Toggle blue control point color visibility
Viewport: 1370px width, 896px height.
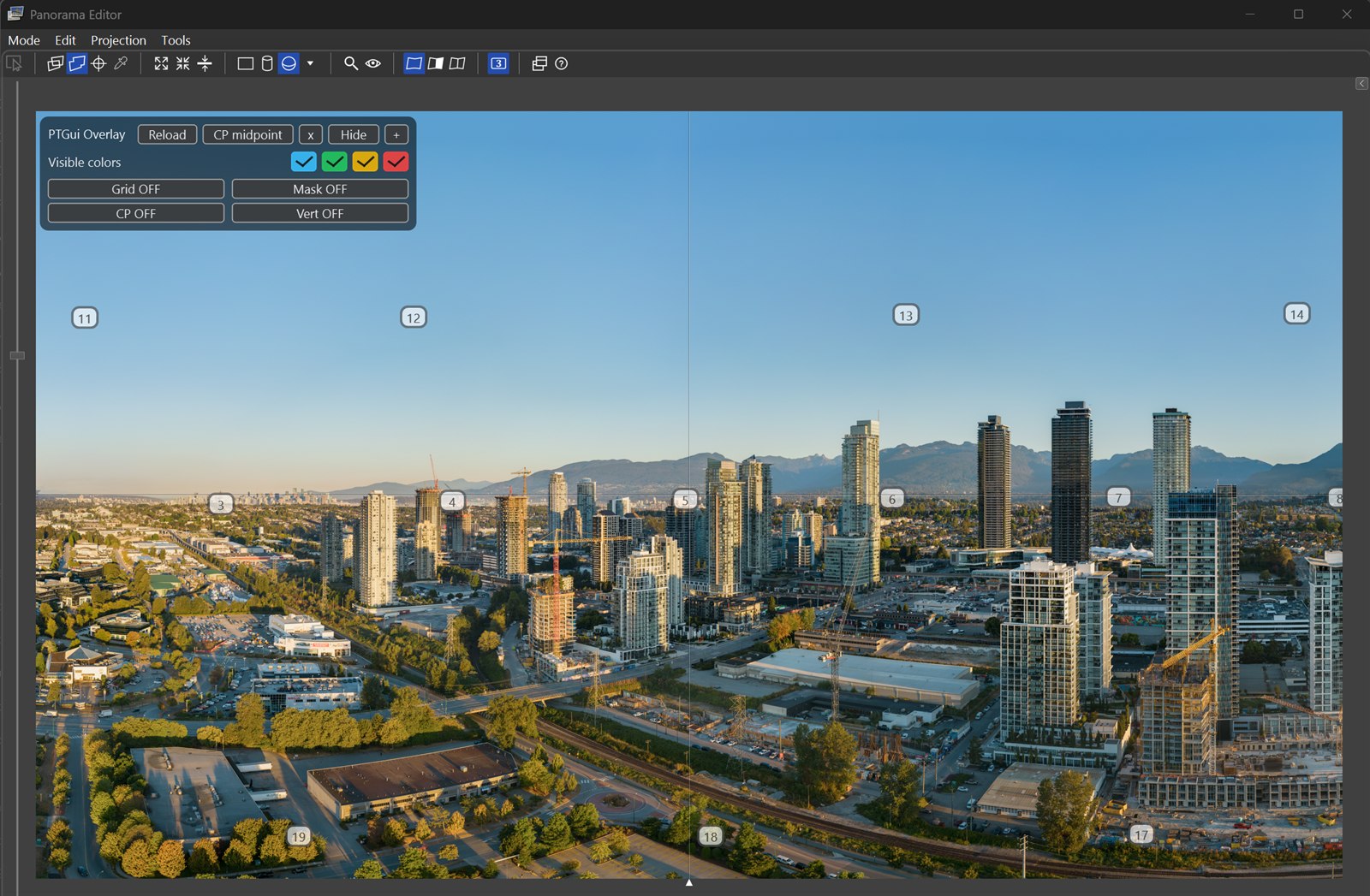[303, 161]
